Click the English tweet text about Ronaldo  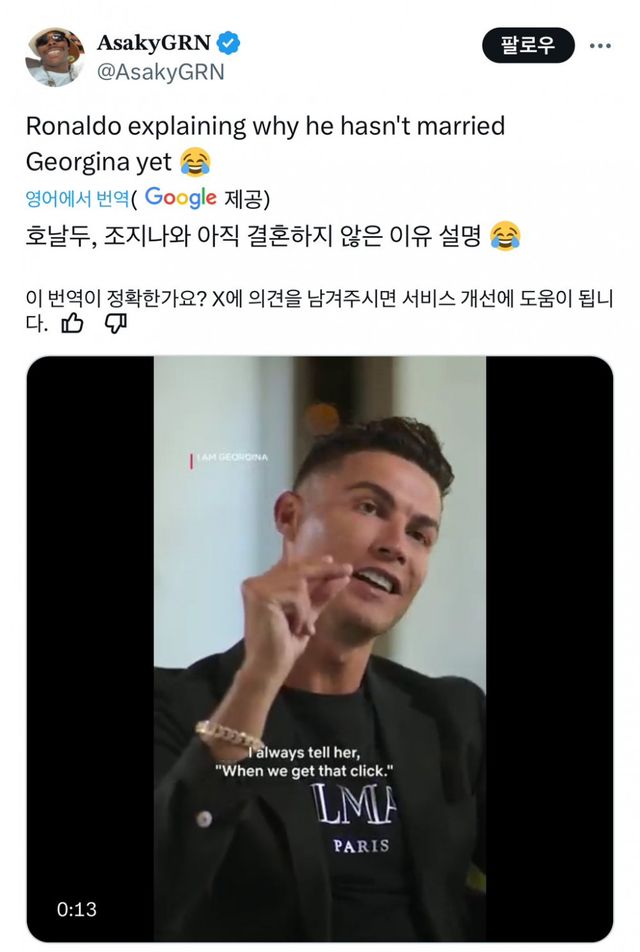click(x=265, y=127)
